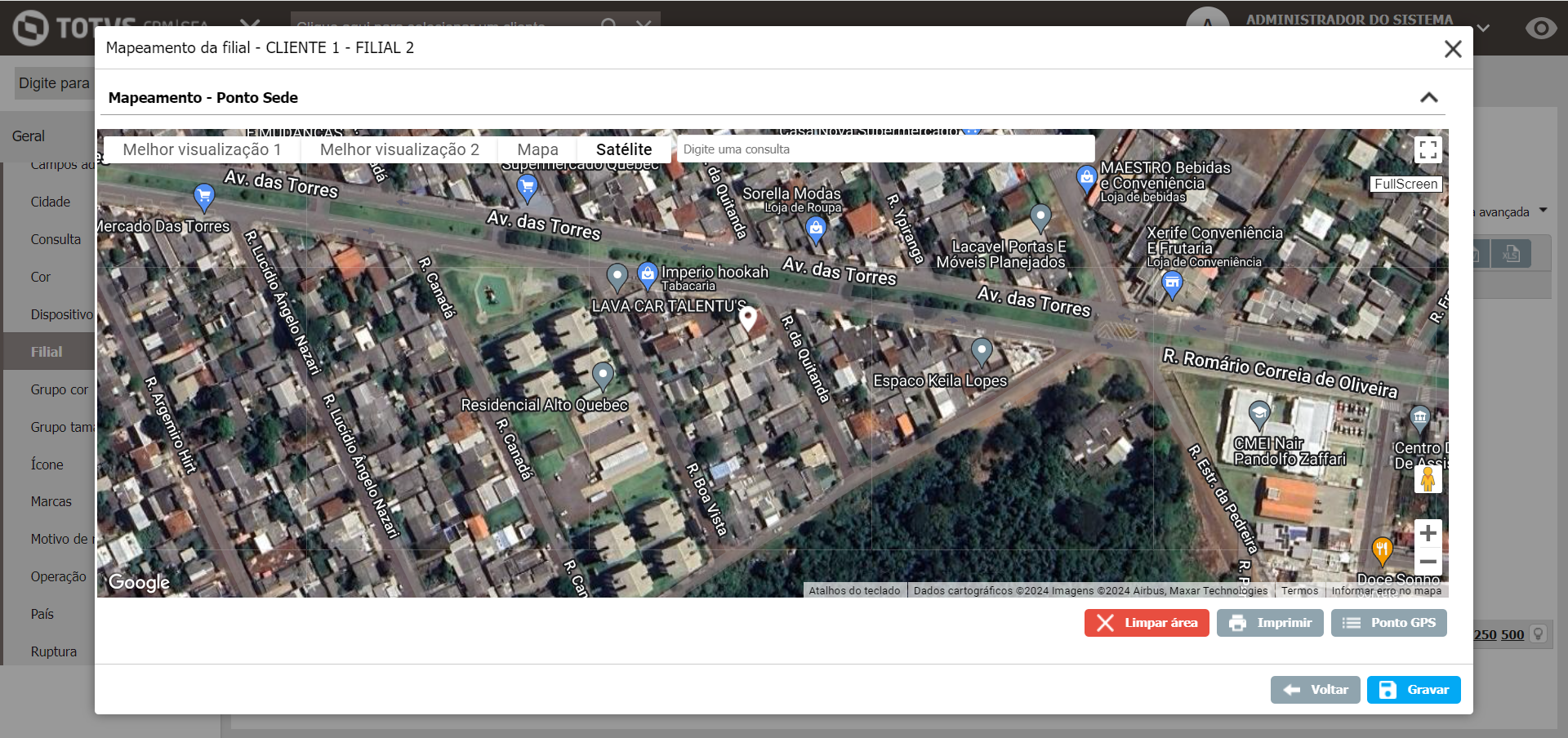Zoom in on the map
This screenshot has width=1568, height=738.
(1428, 533)
